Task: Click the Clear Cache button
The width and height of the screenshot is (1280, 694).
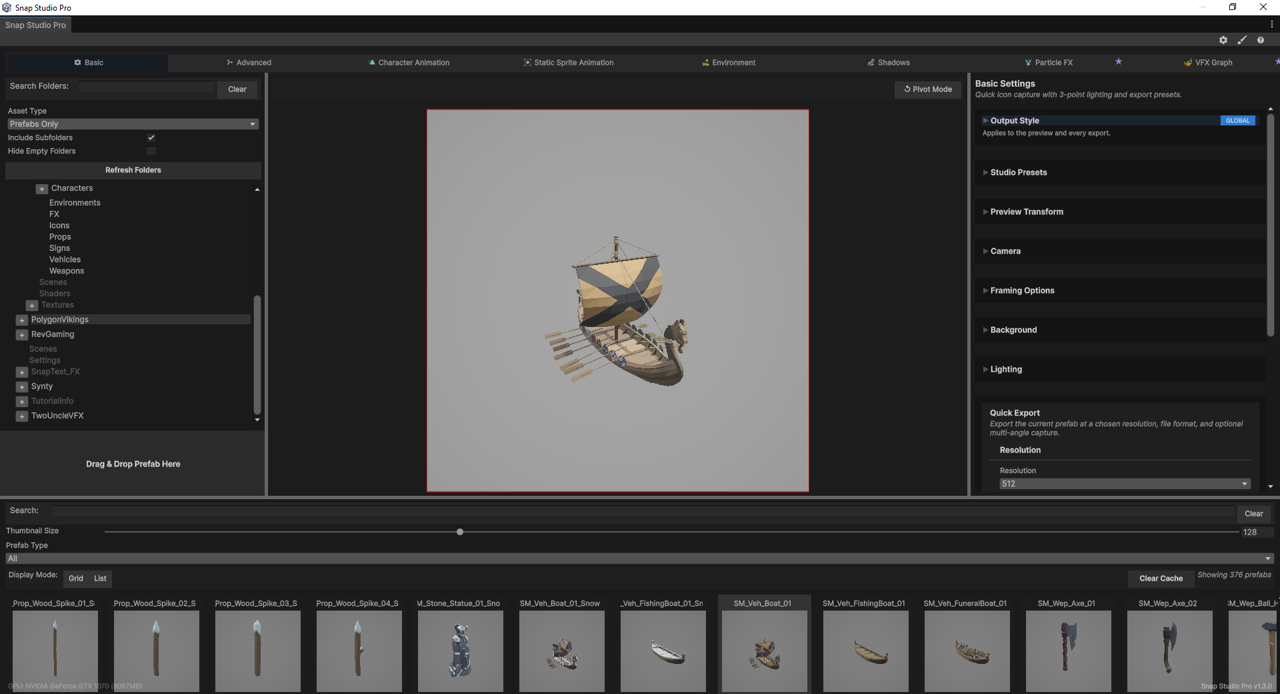Action: (1161, 578)
